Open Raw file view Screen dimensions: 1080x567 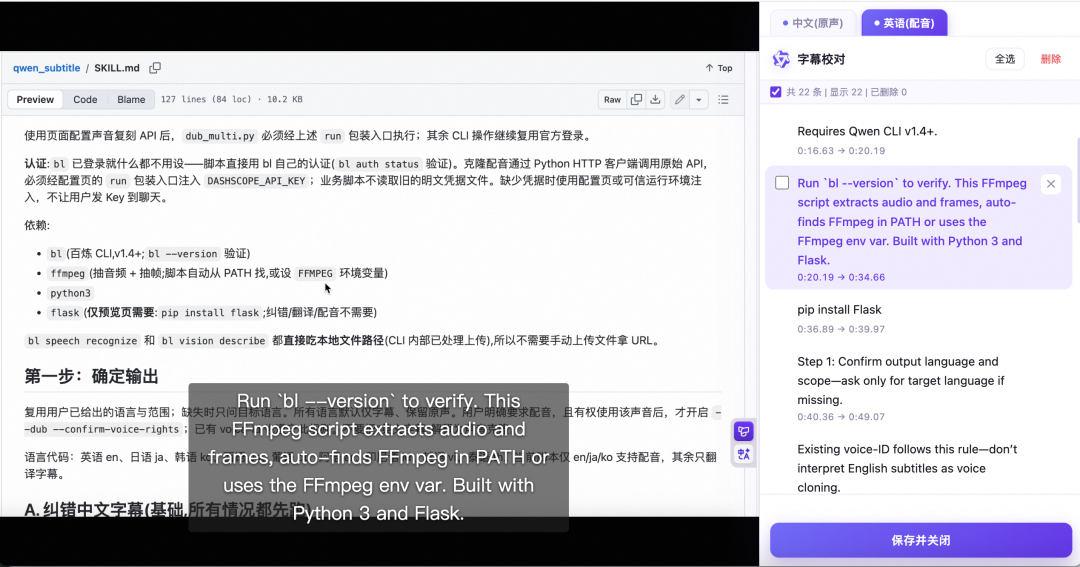pyautogui.click(x=612, y=99)
